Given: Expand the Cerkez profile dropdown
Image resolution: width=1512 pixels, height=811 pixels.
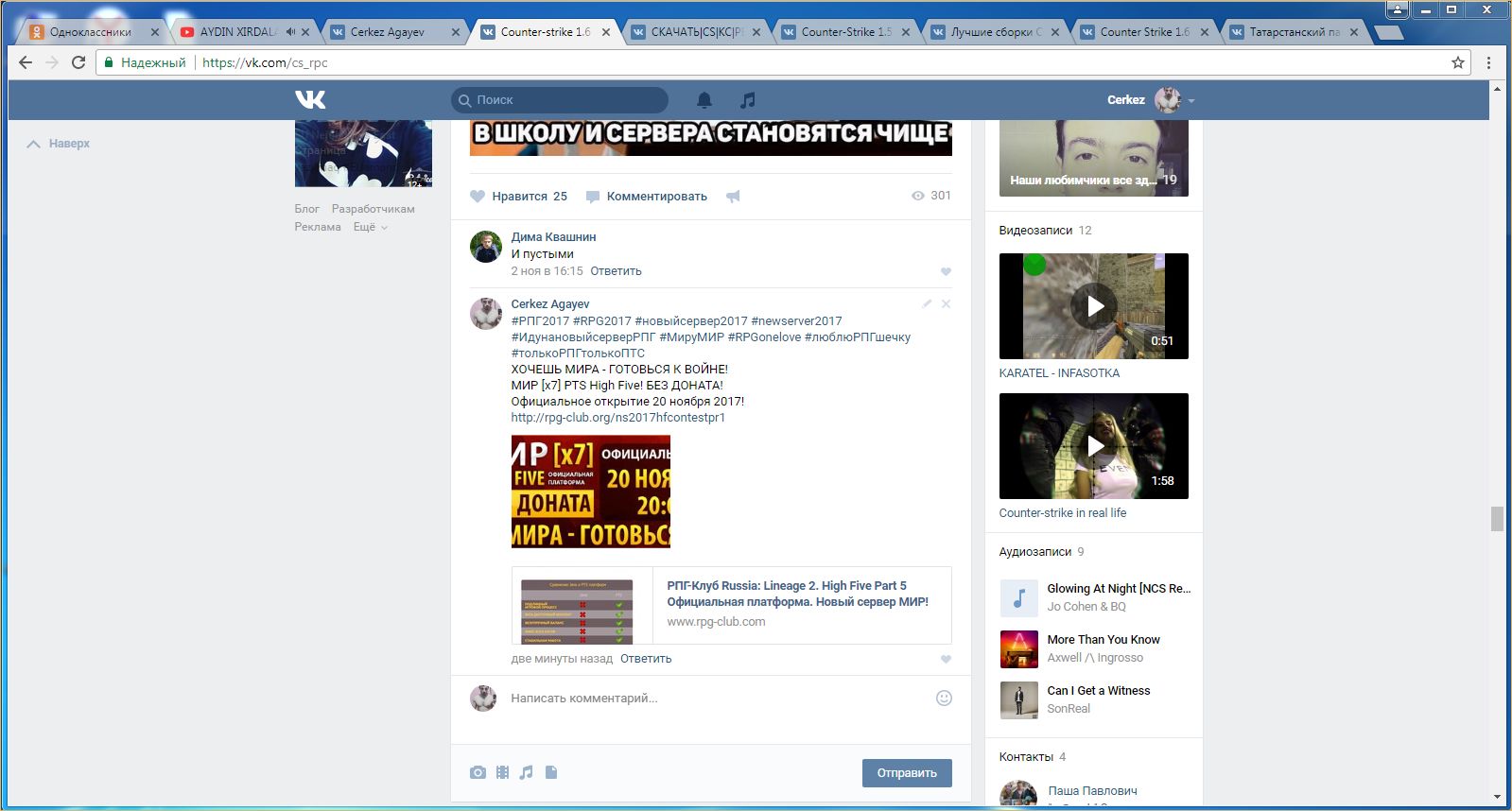Looking at the screenshot, I should pos(1191,100).
